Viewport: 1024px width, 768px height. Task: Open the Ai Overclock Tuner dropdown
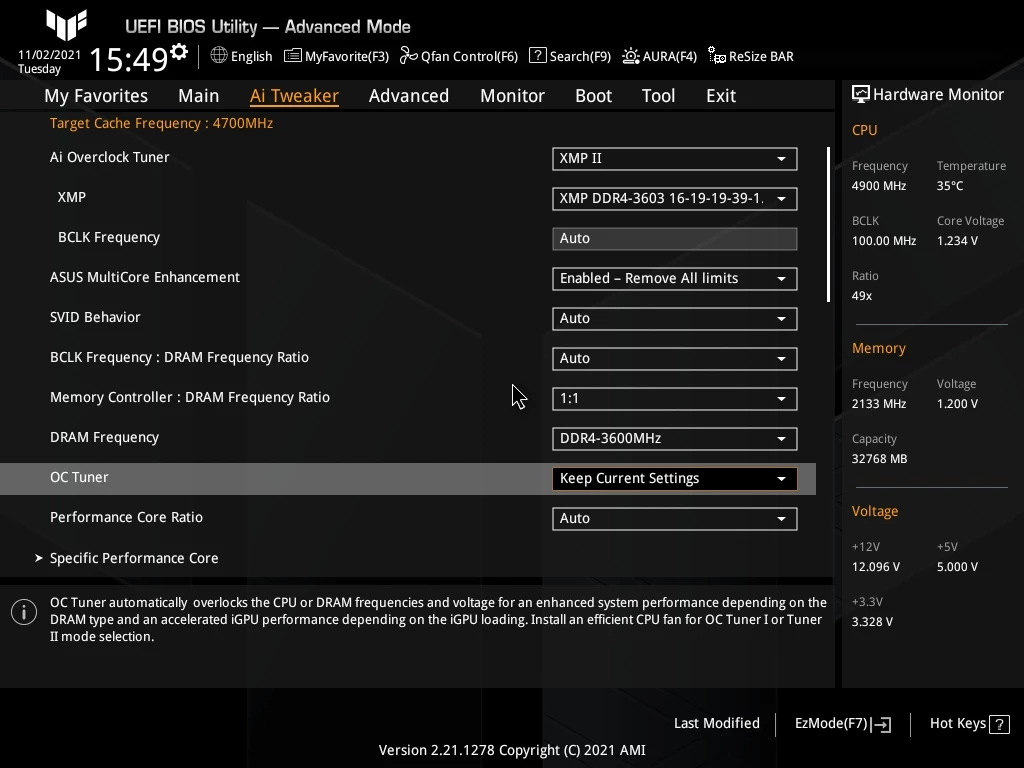[x=675, y=159]
